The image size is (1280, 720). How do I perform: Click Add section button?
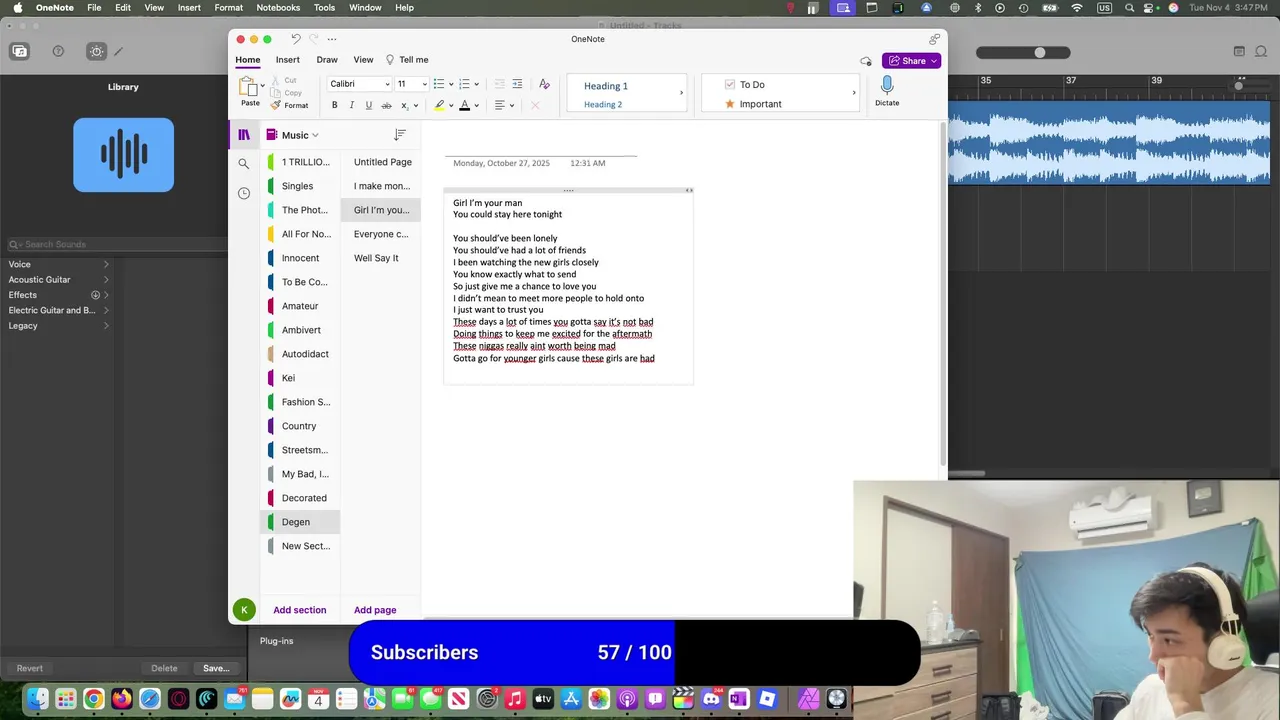[300, 610]
